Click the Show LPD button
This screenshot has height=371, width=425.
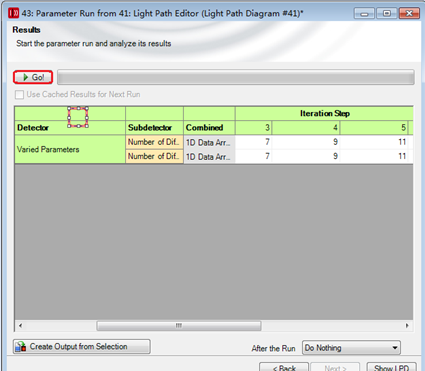point(391,367)
